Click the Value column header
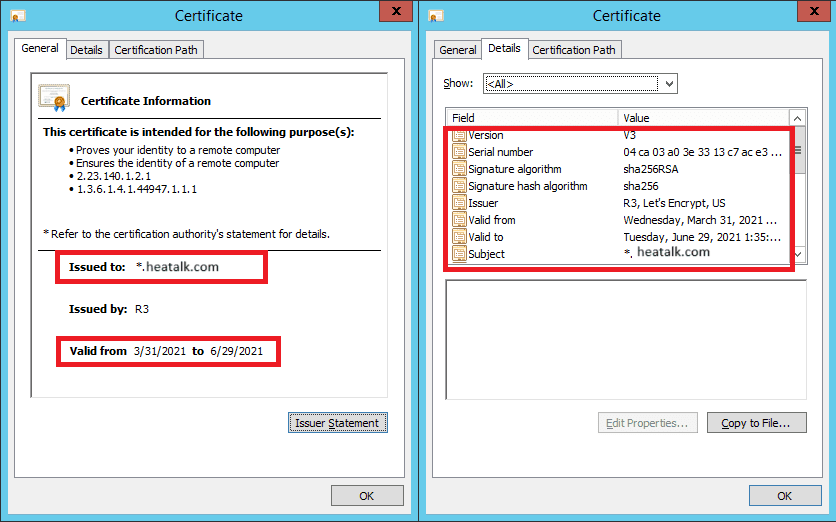 pos(703,118)
